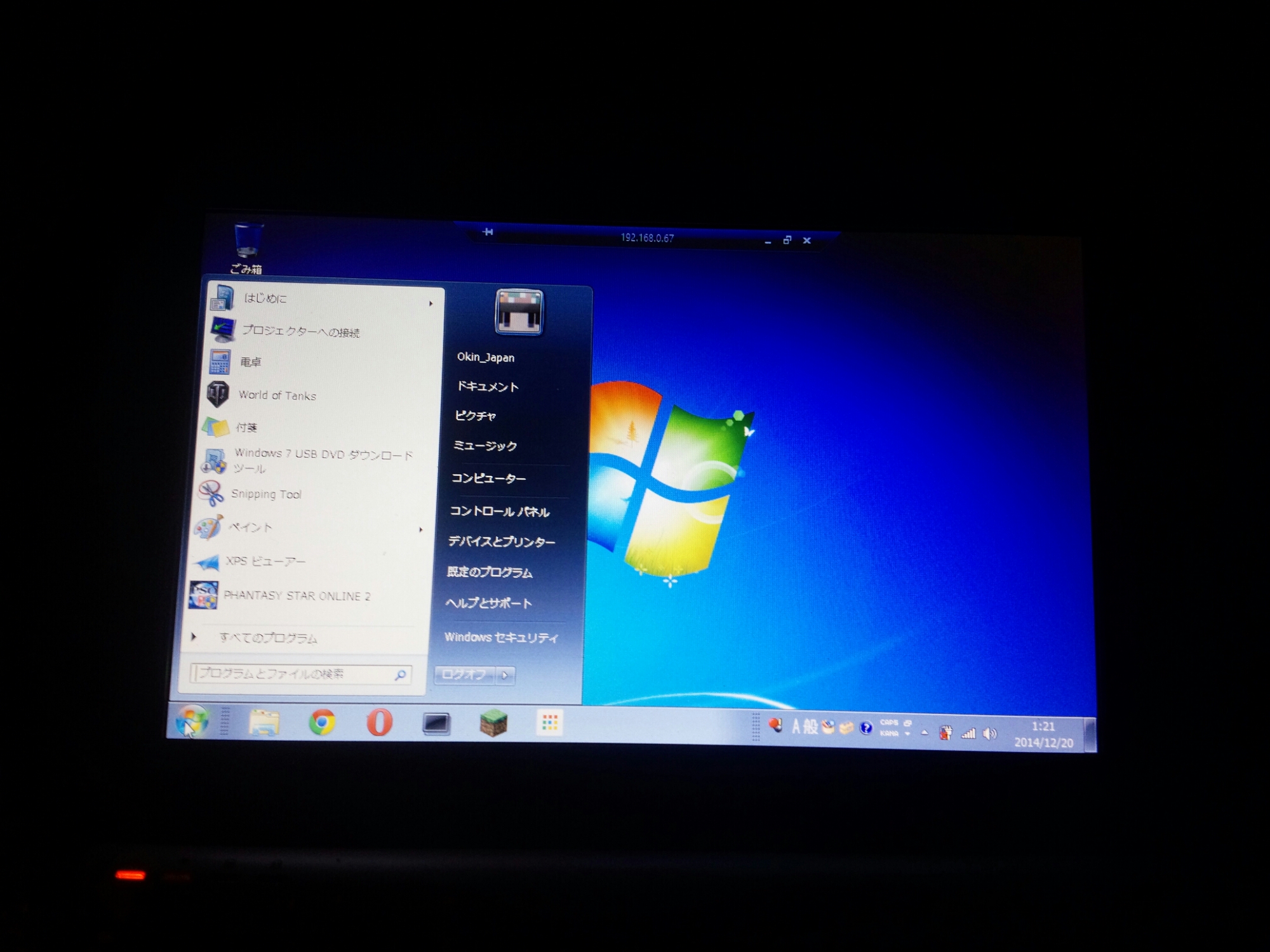Click the user account picture
Screen dimensions: 1270x952
pos(519,312)
